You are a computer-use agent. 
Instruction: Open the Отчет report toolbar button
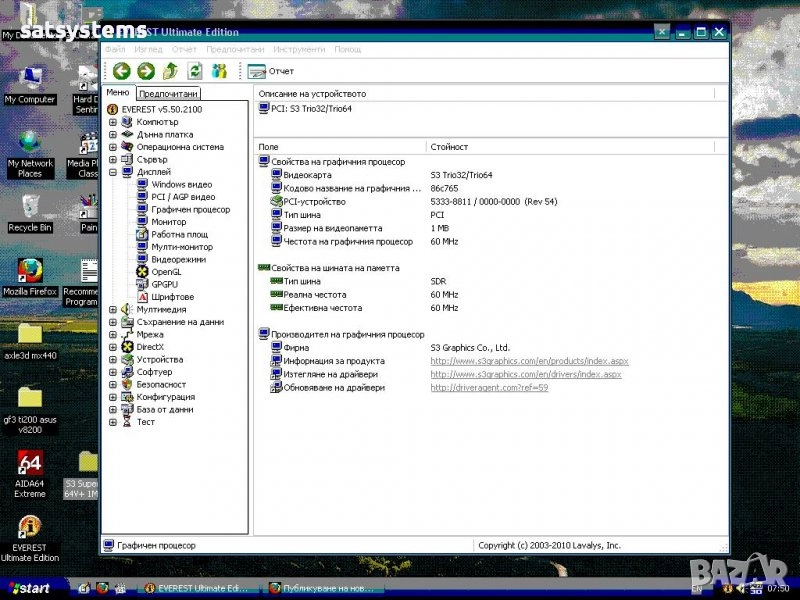tap(271, 71)
